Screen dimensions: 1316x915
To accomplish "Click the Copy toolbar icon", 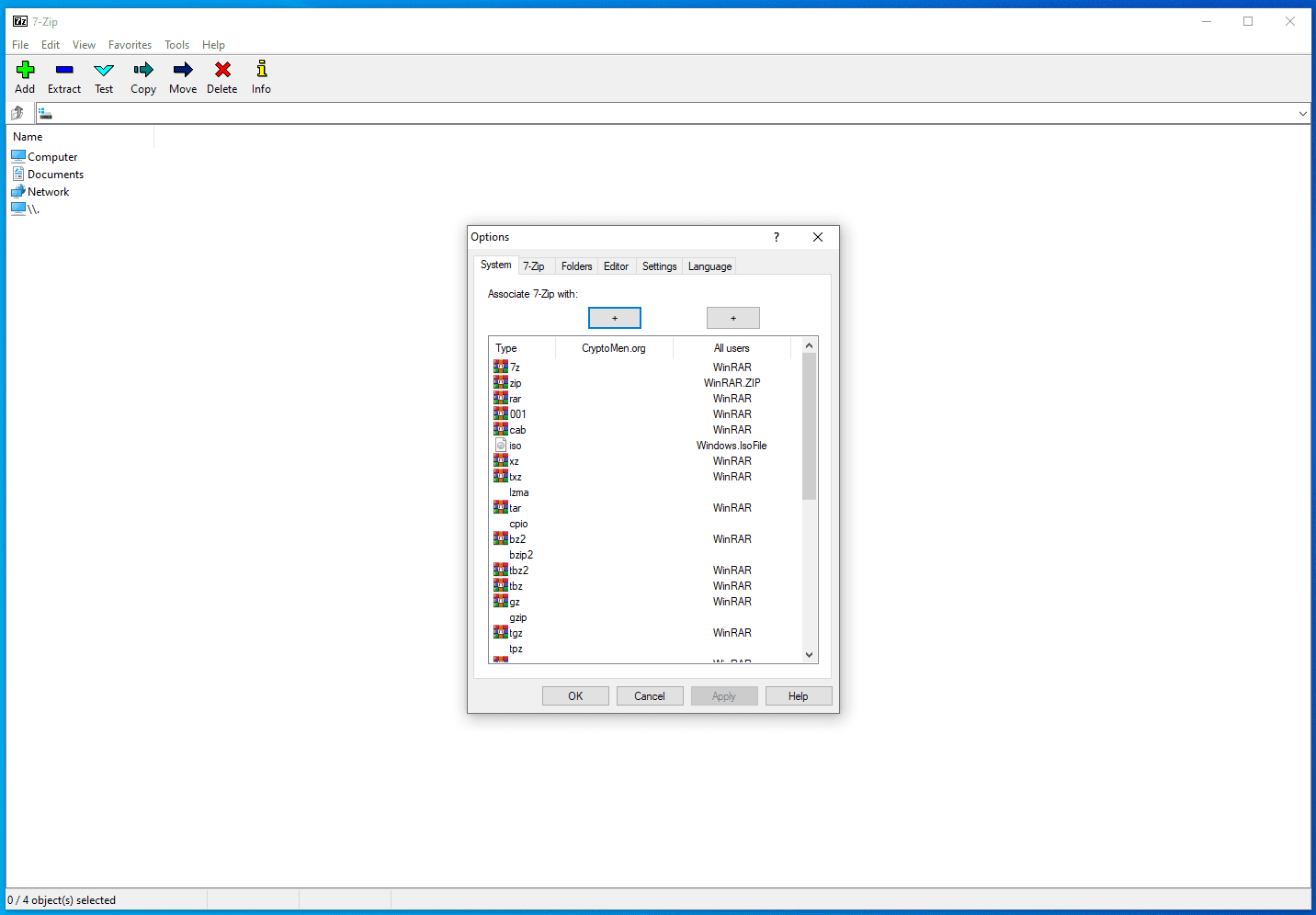I will coord(143,70).
